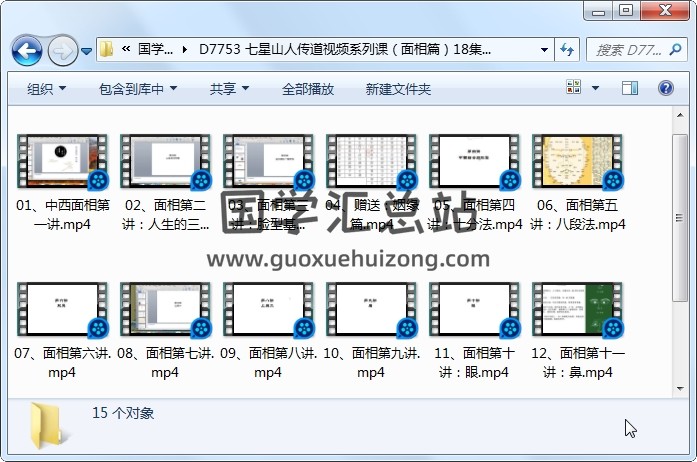This screenshot has width=697, height=462.
Task: Click file name 01、中西面相第一讲.mp4
Action: (62, 214)
